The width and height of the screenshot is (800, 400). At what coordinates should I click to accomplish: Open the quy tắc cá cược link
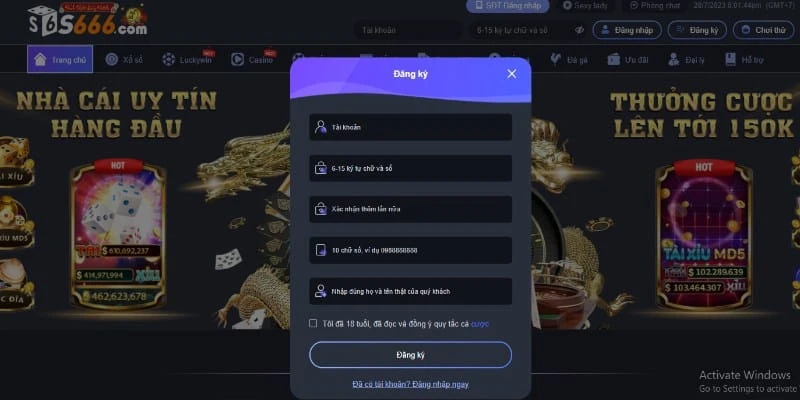tap(480, 323)
